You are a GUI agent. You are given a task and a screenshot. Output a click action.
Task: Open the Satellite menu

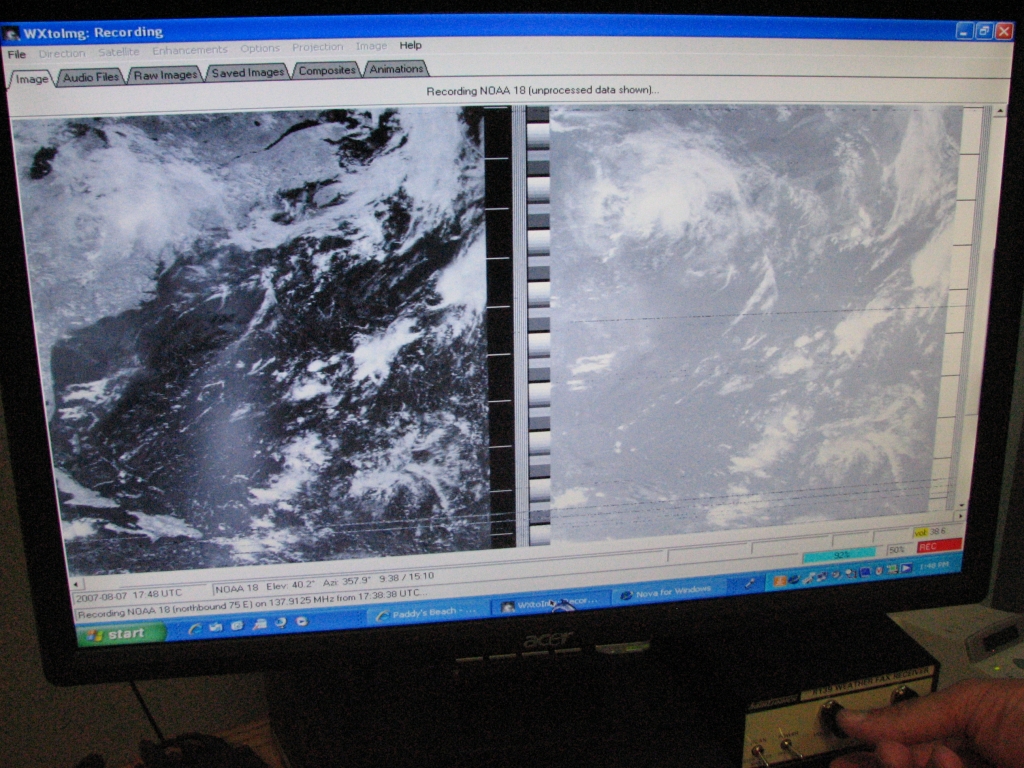point(118,52)
